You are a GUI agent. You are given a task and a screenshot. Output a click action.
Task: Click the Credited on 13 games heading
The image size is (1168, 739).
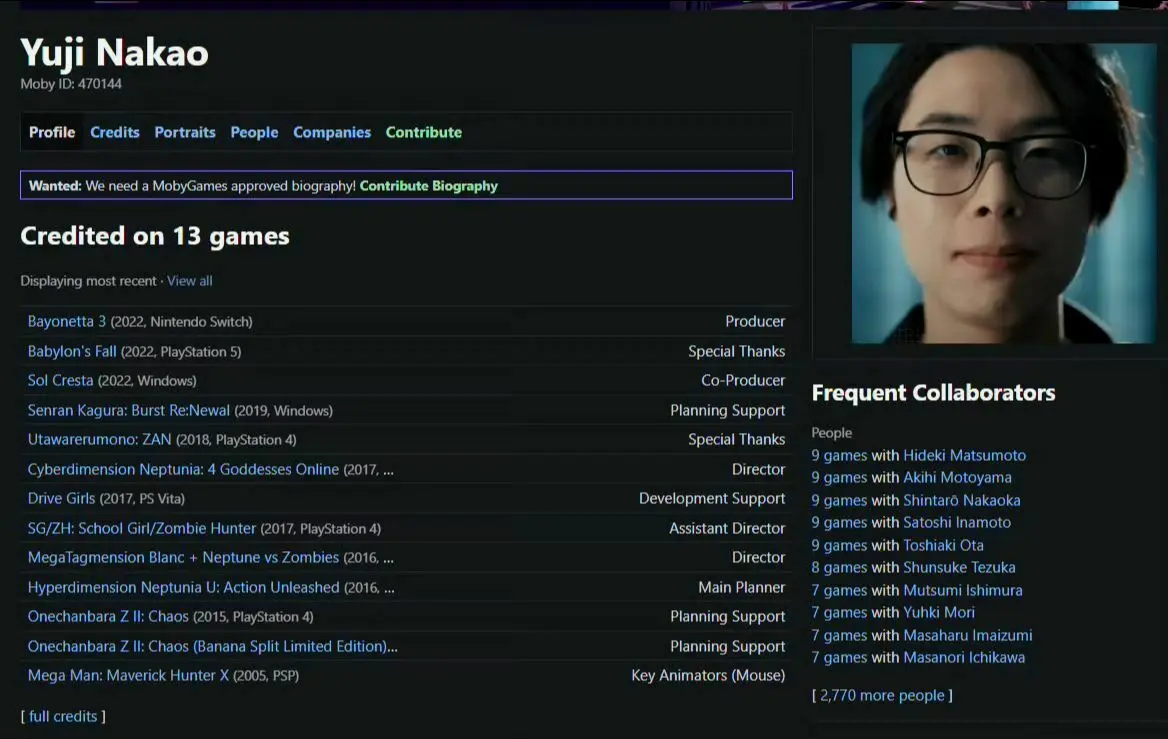(x=155, y=236)
